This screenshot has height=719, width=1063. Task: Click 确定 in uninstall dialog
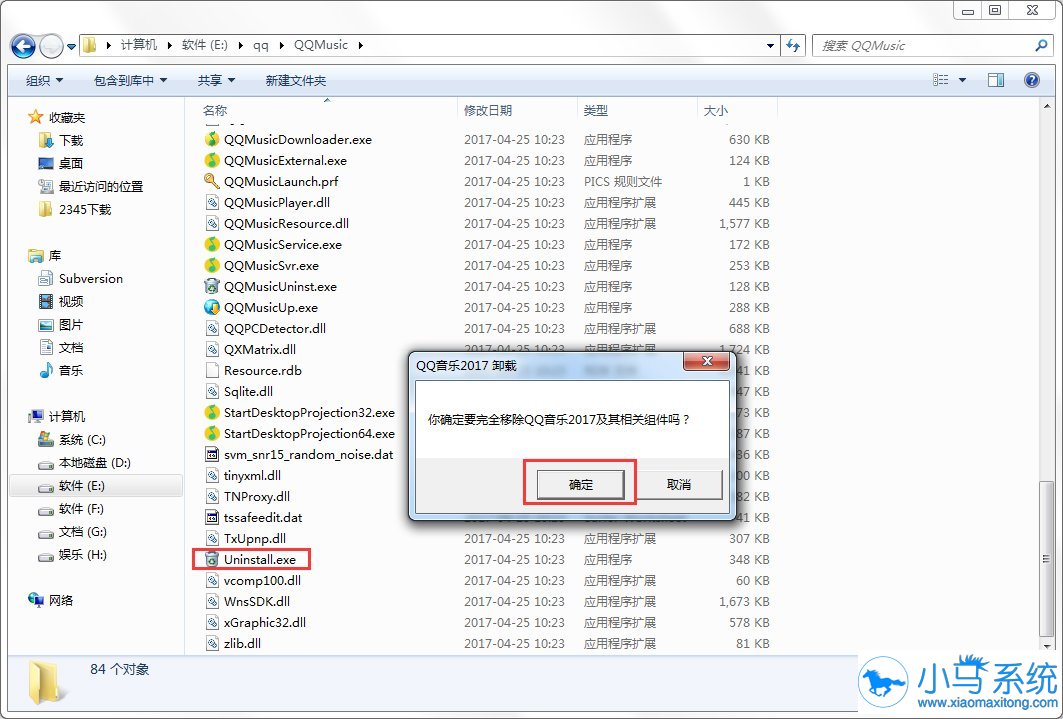580,485
